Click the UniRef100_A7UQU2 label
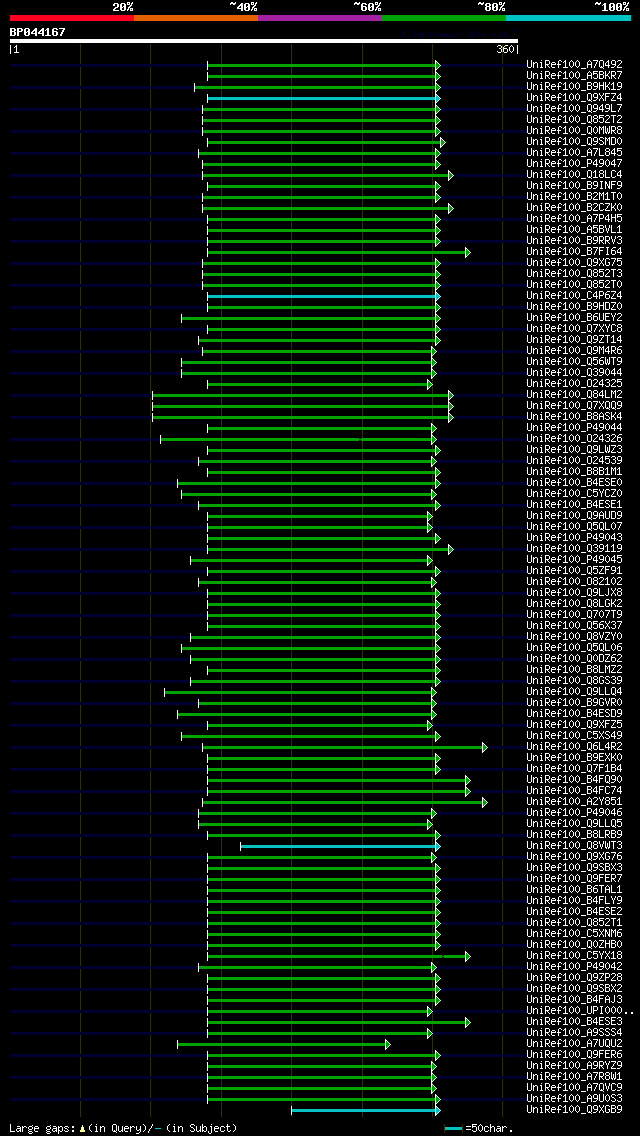 (574, 1043)
